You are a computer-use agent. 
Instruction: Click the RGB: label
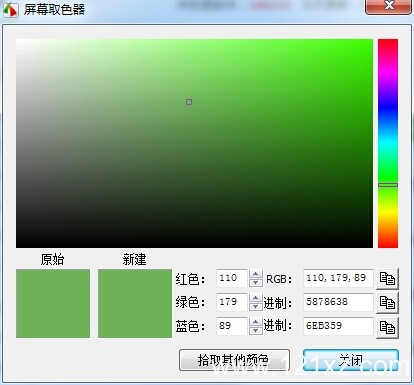279,279
